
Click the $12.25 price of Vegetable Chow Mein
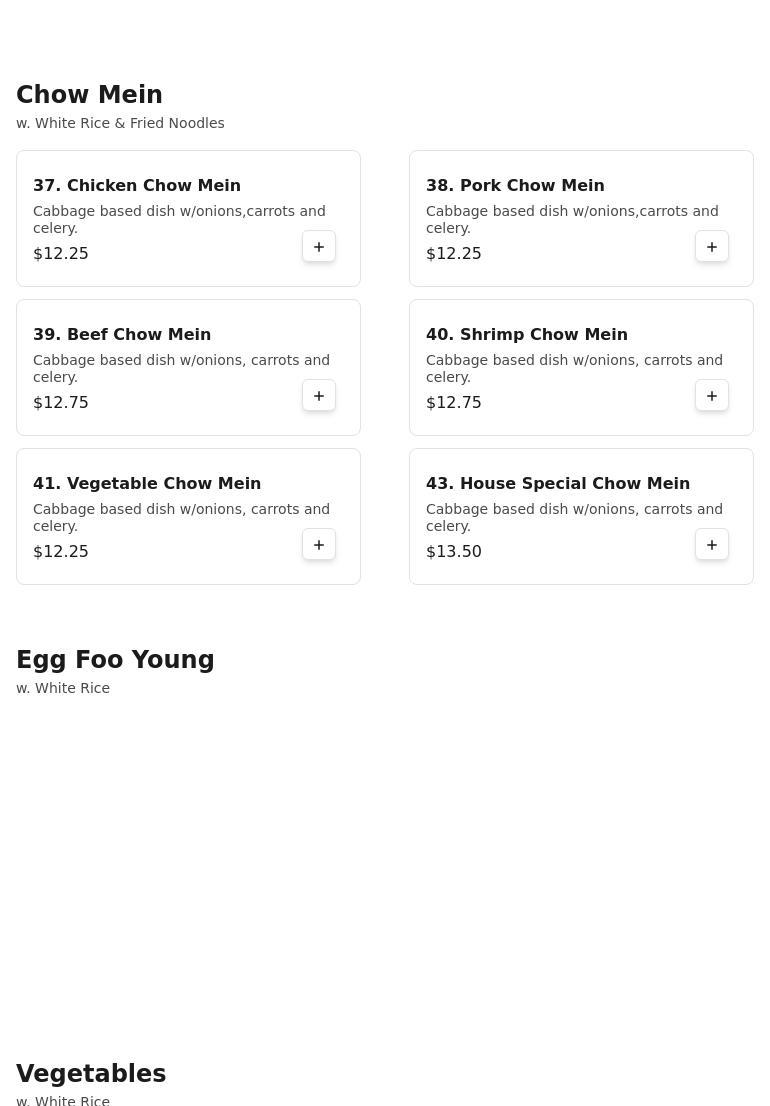coord(61,552)
